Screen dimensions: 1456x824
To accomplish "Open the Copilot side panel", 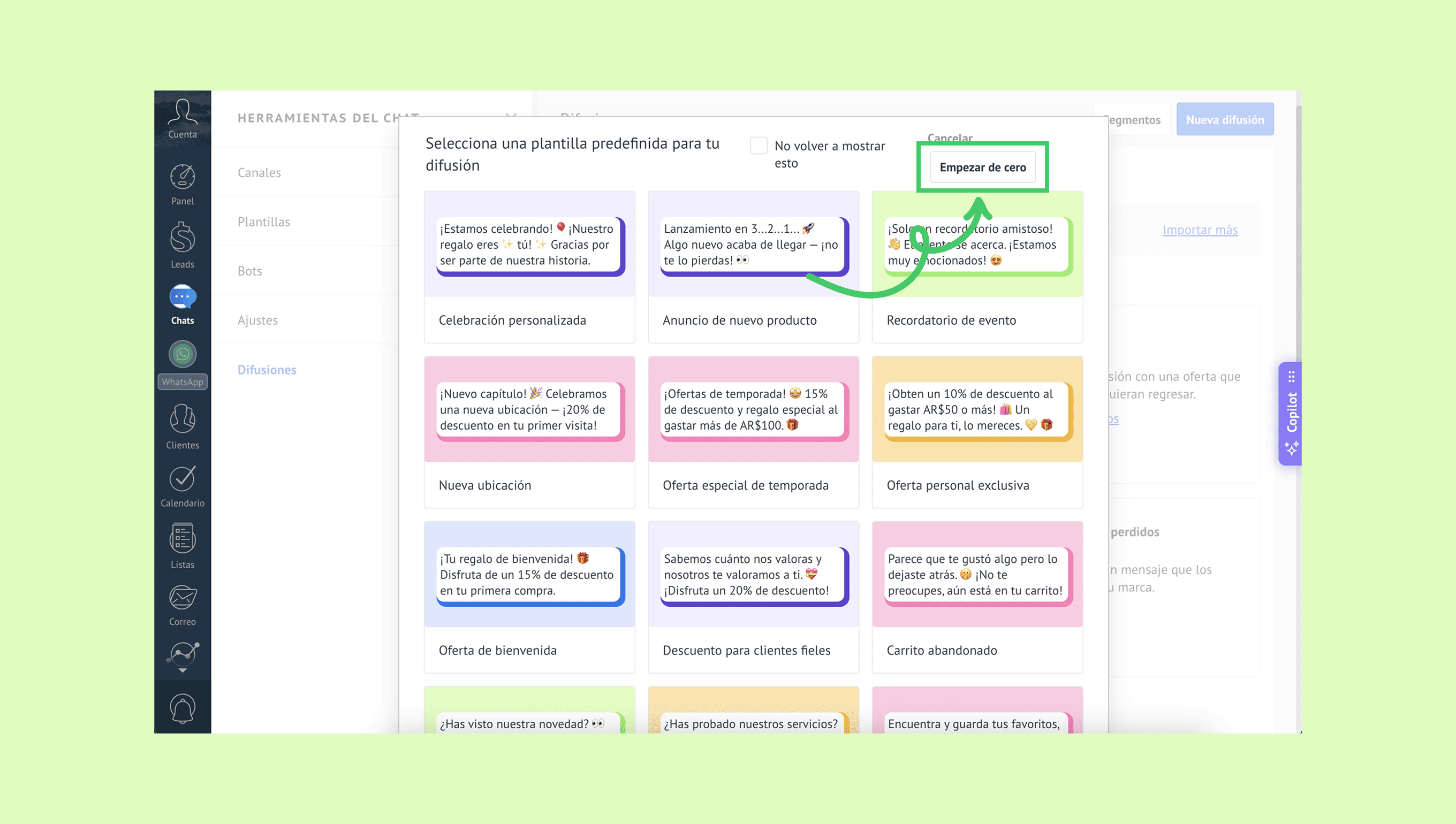I will tap(1290, 414).
